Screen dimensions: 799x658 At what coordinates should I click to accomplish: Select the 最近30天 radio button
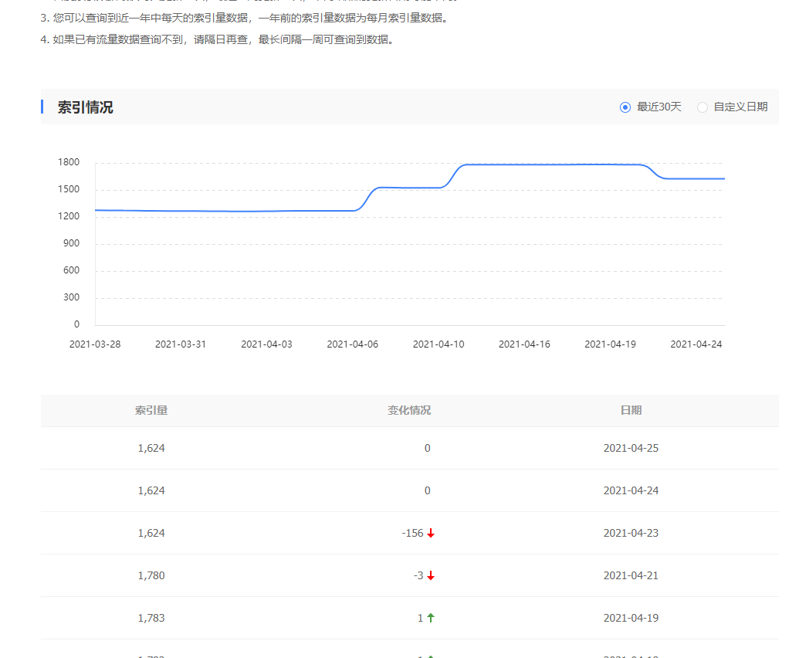(x=626, y=107)
